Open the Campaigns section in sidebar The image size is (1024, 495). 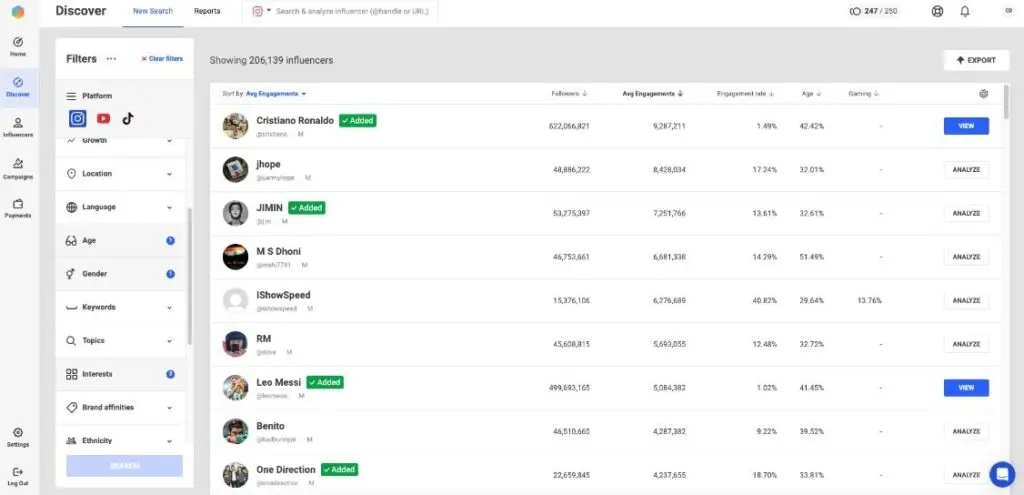(18, 167)
